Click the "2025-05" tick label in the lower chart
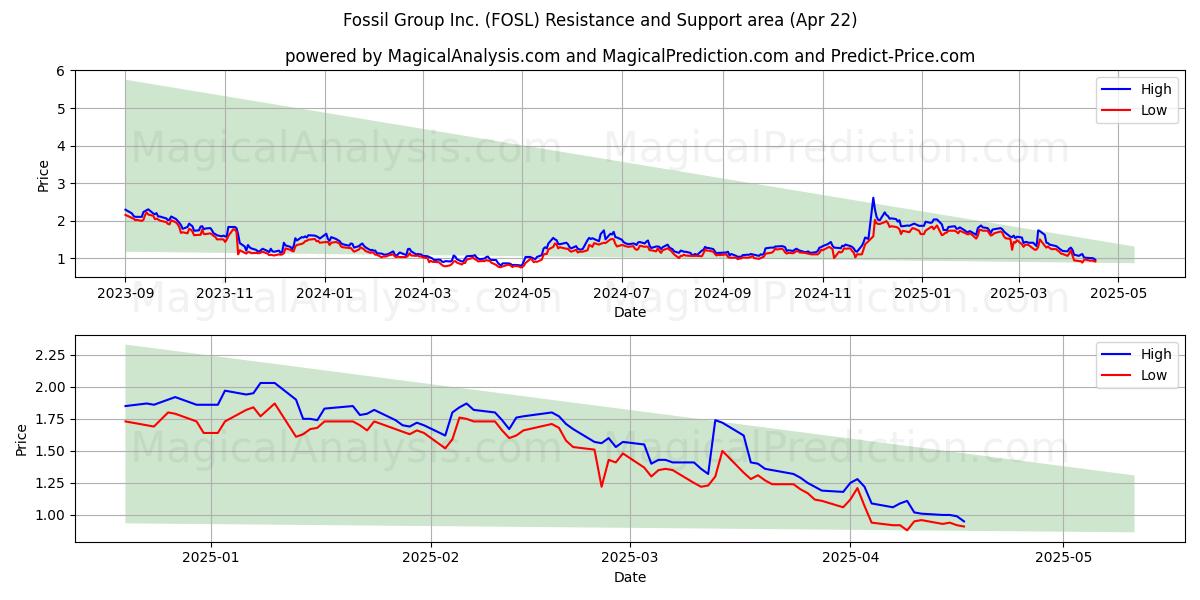This screenshot has width=1200, height=600. click(1064, 557)
